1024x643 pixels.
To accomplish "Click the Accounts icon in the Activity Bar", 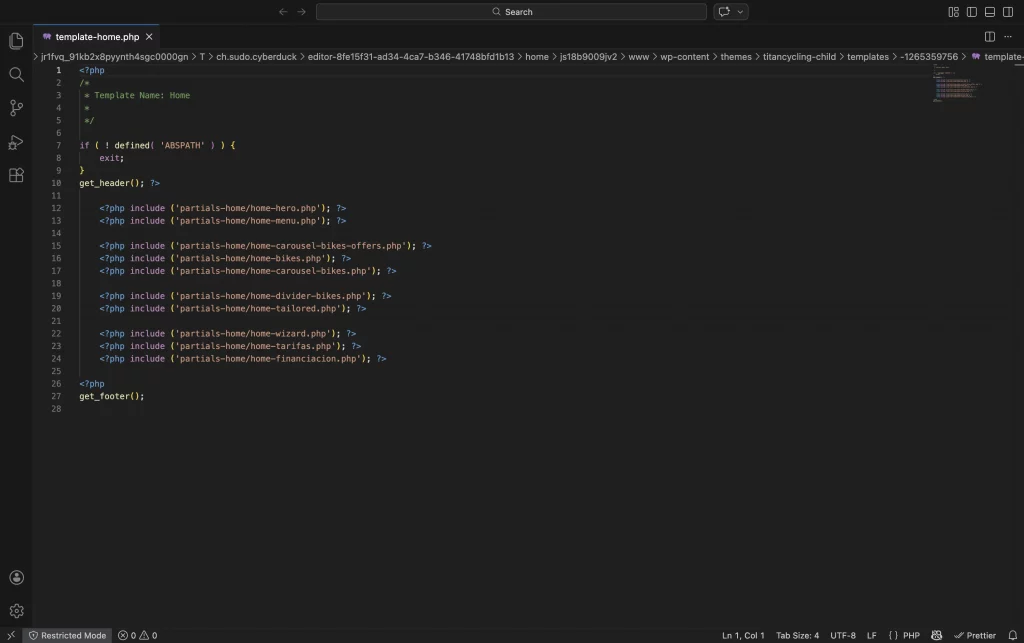I will tap(16, 577).
